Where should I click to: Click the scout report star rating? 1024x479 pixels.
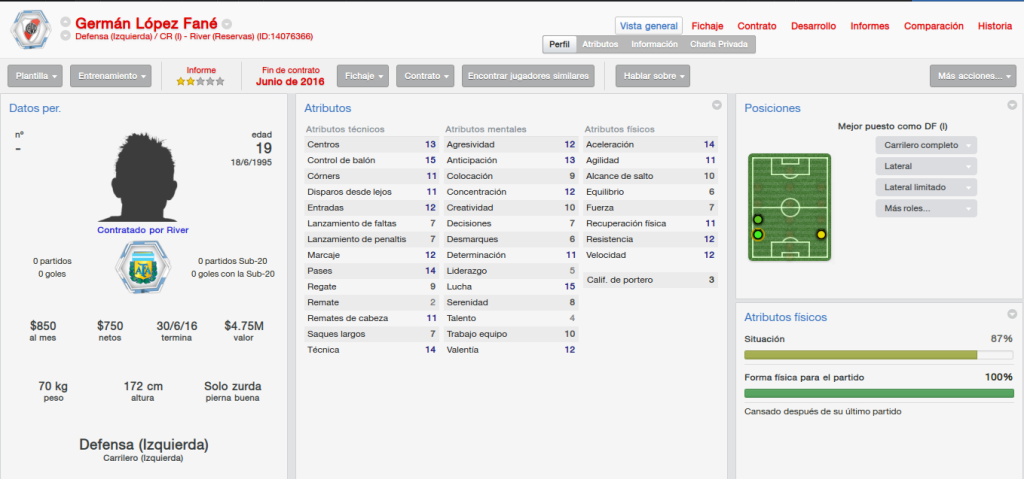click(x=200, y=82)
